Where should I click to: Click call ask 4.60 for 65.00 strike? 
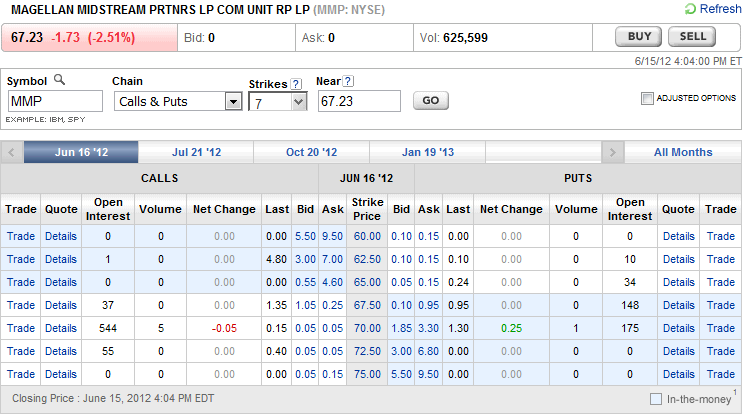(333, 282)
